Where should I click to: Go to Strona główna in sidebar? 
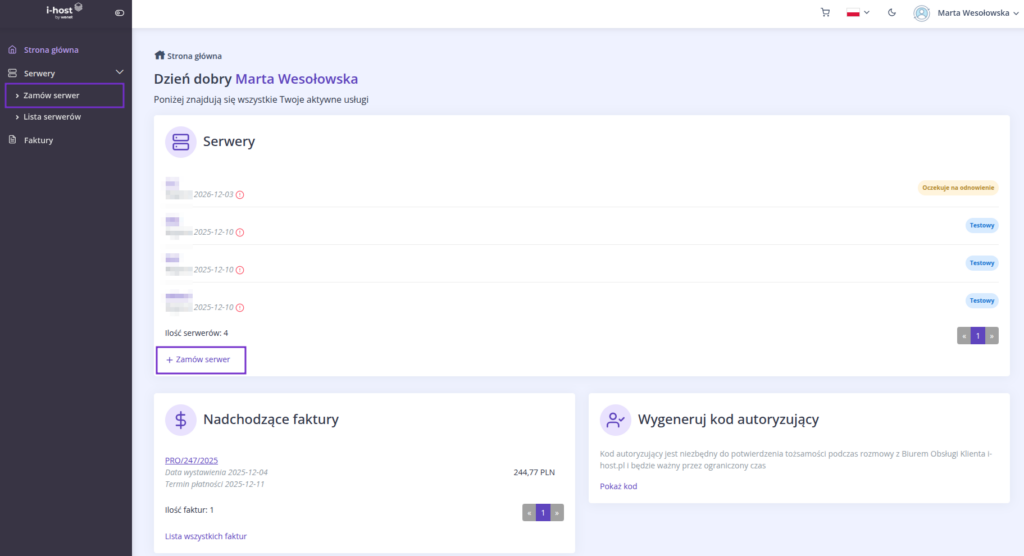pos(51,49)
